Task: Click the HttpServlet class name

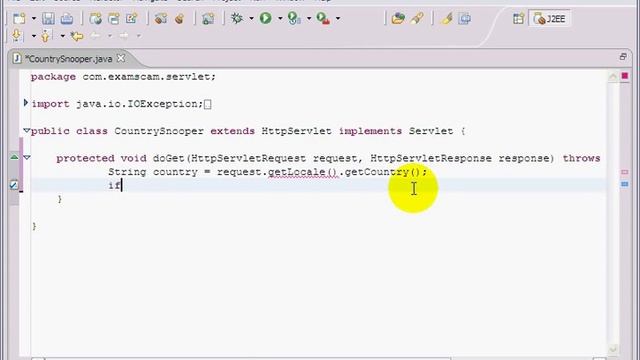Action: (x=296, y=131)
